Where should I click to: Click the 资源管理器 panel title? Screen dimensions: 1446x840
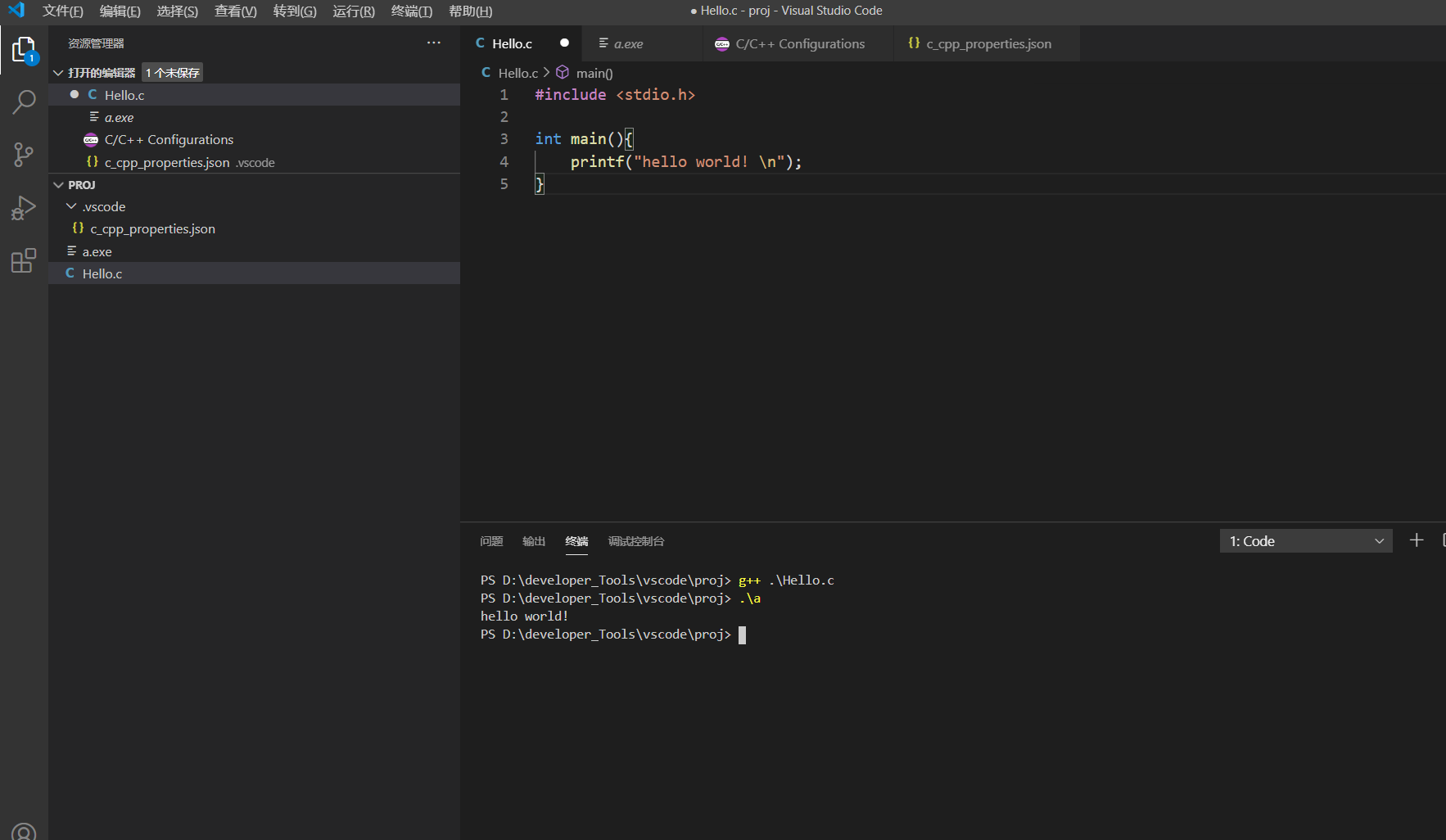96,43
